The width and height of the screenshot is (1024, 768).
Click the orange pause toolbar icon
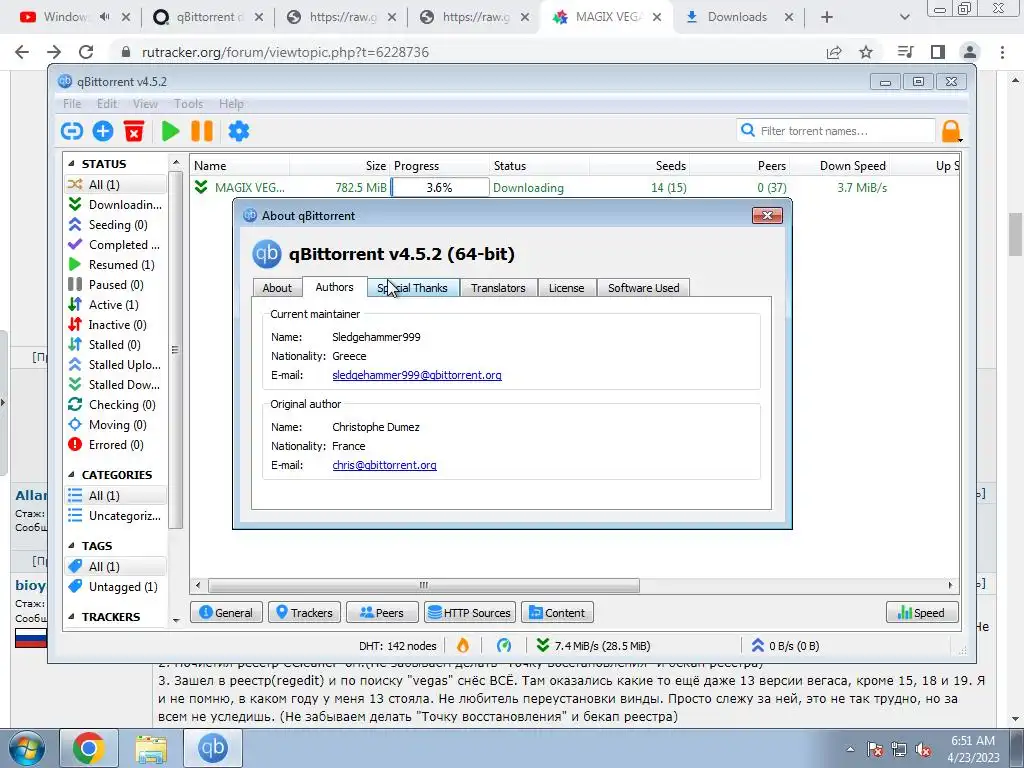pyautogui.click(x=202, y=131)
